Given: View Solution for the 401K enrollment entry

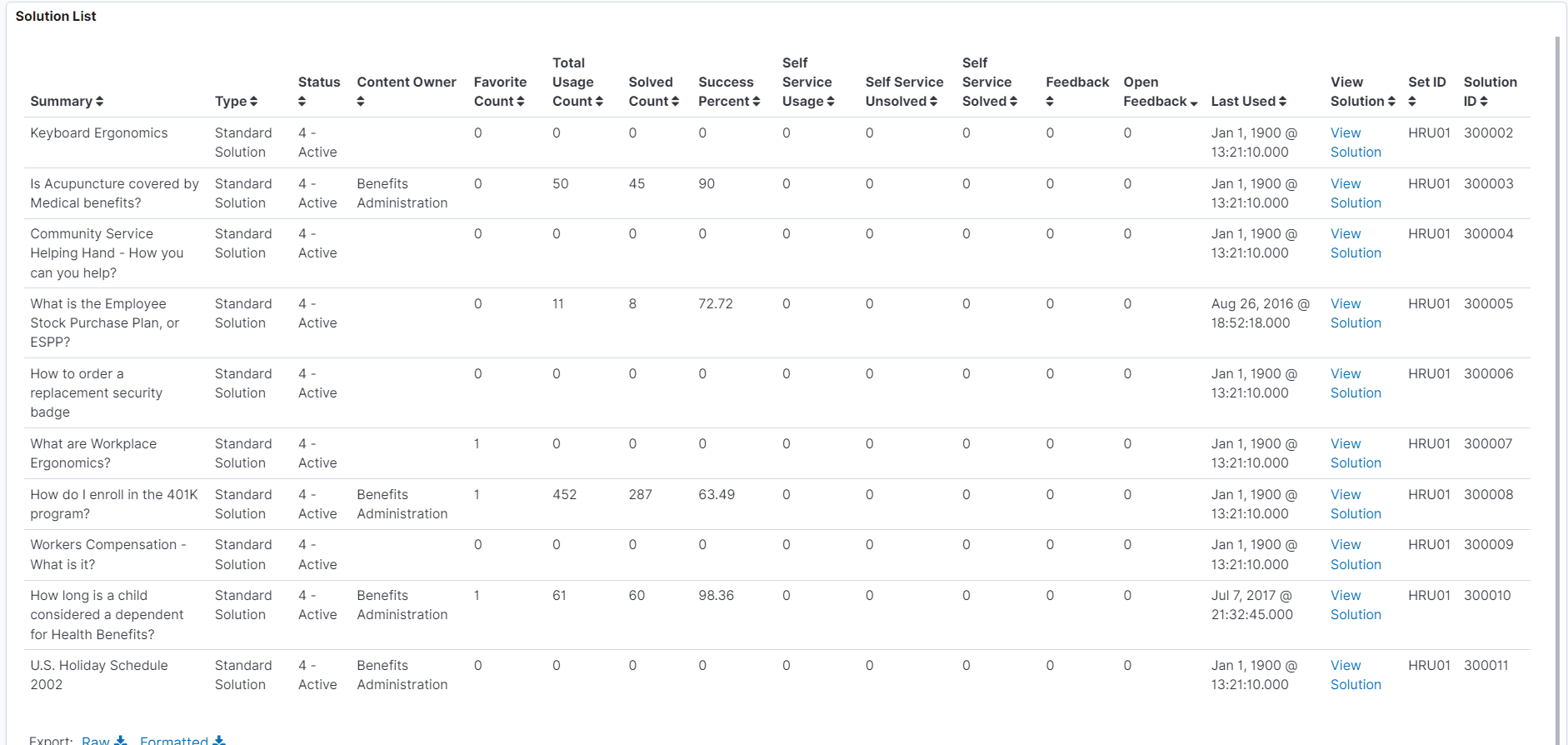Looking at the screenshot, I should tap(1355, 504).
